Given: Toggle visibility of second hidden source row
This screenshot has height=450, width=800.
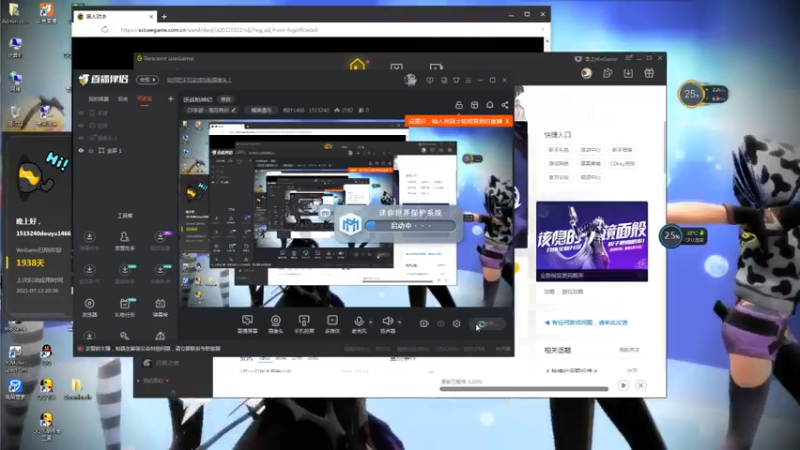Looking at the screenshot, I should 81,126.
